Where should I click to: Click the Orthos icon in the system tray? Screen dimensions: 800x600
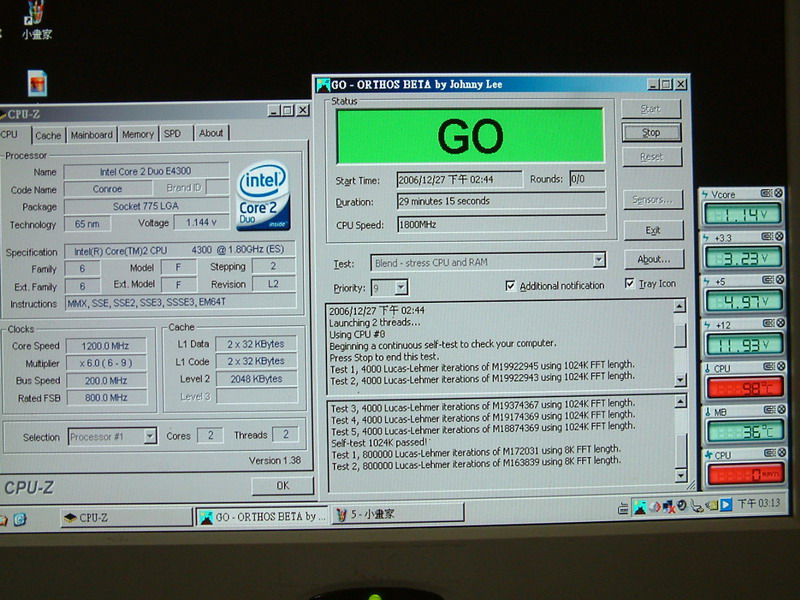(x=639, y=507)
